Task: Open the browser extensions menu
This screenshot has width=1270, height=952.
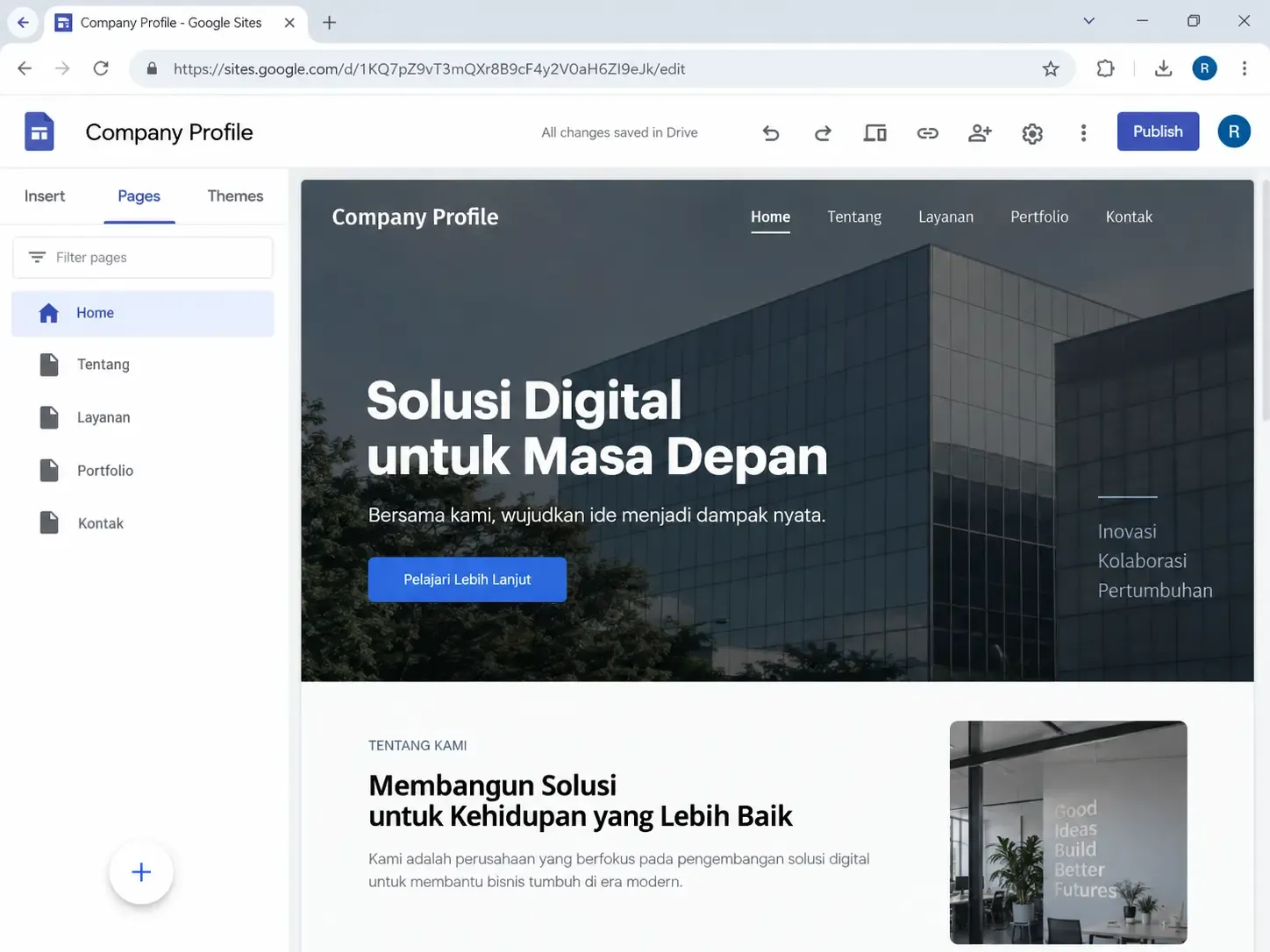Action: 1105,68
